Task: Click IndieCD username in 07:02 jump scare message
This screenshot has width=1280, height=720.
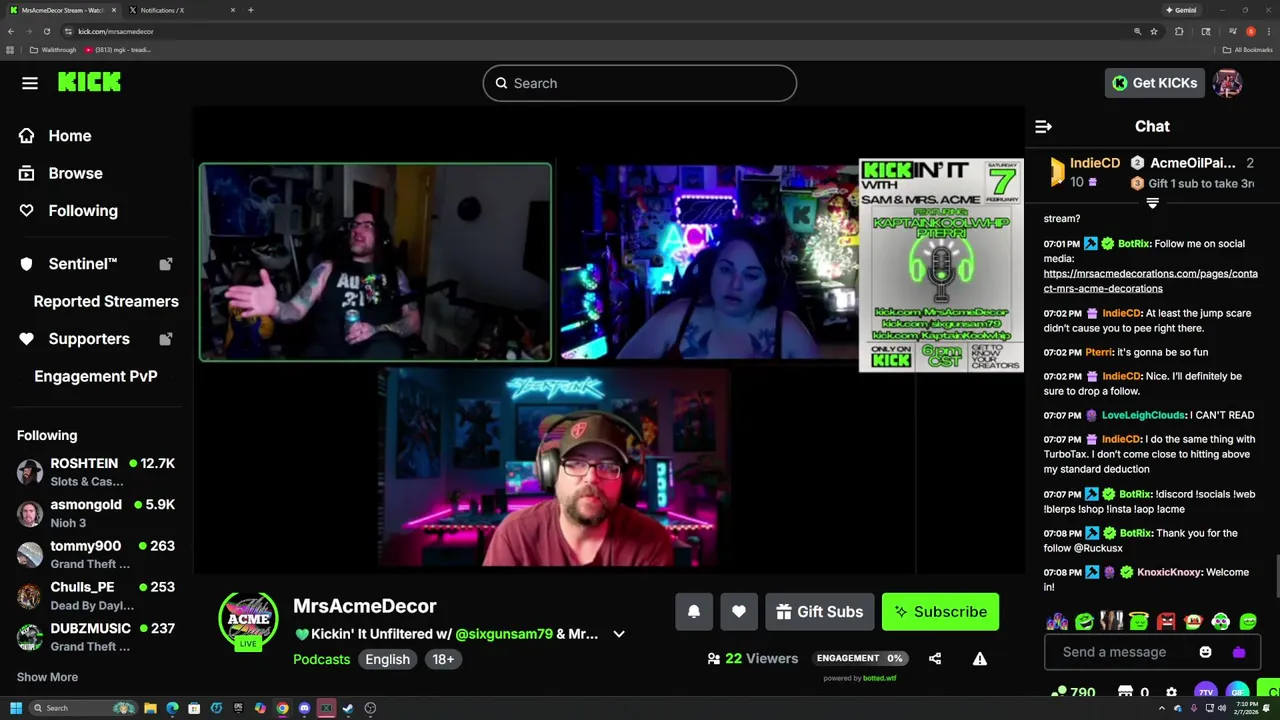Action: [x=1120, y=313]
